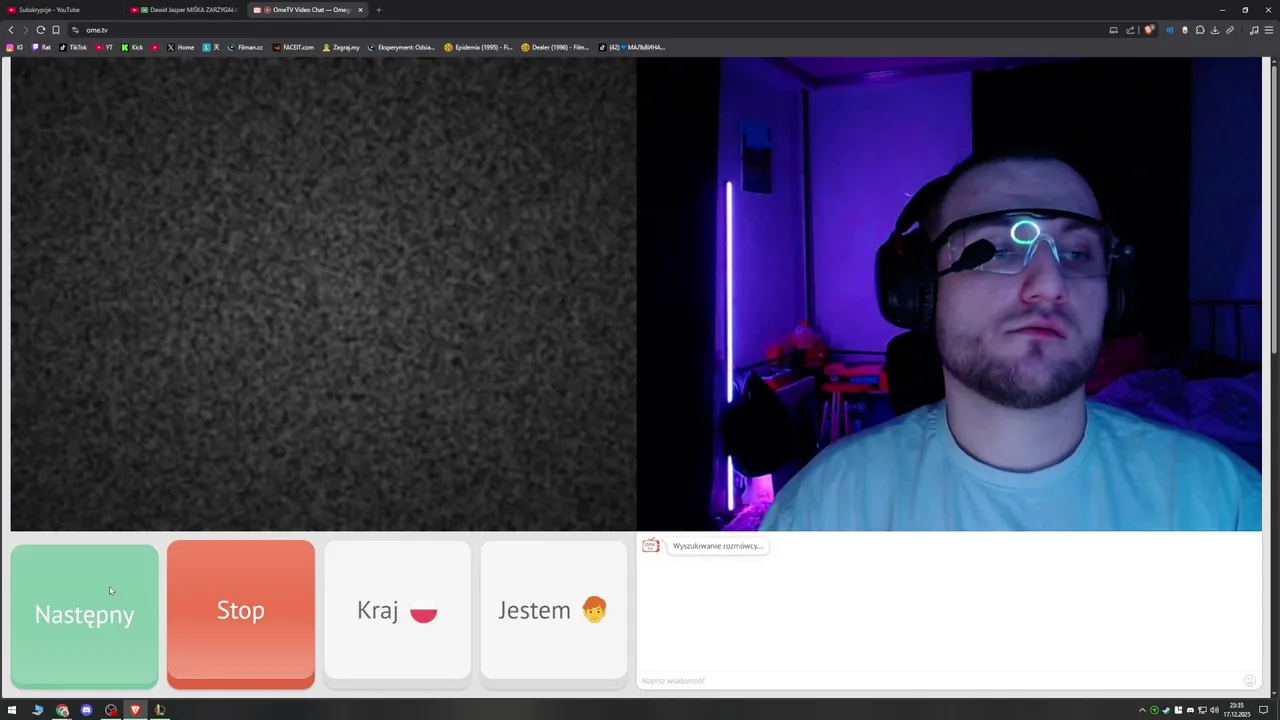Open the Kick bookmark
The width and height of the screenshot is (1280, 720).
132,47
